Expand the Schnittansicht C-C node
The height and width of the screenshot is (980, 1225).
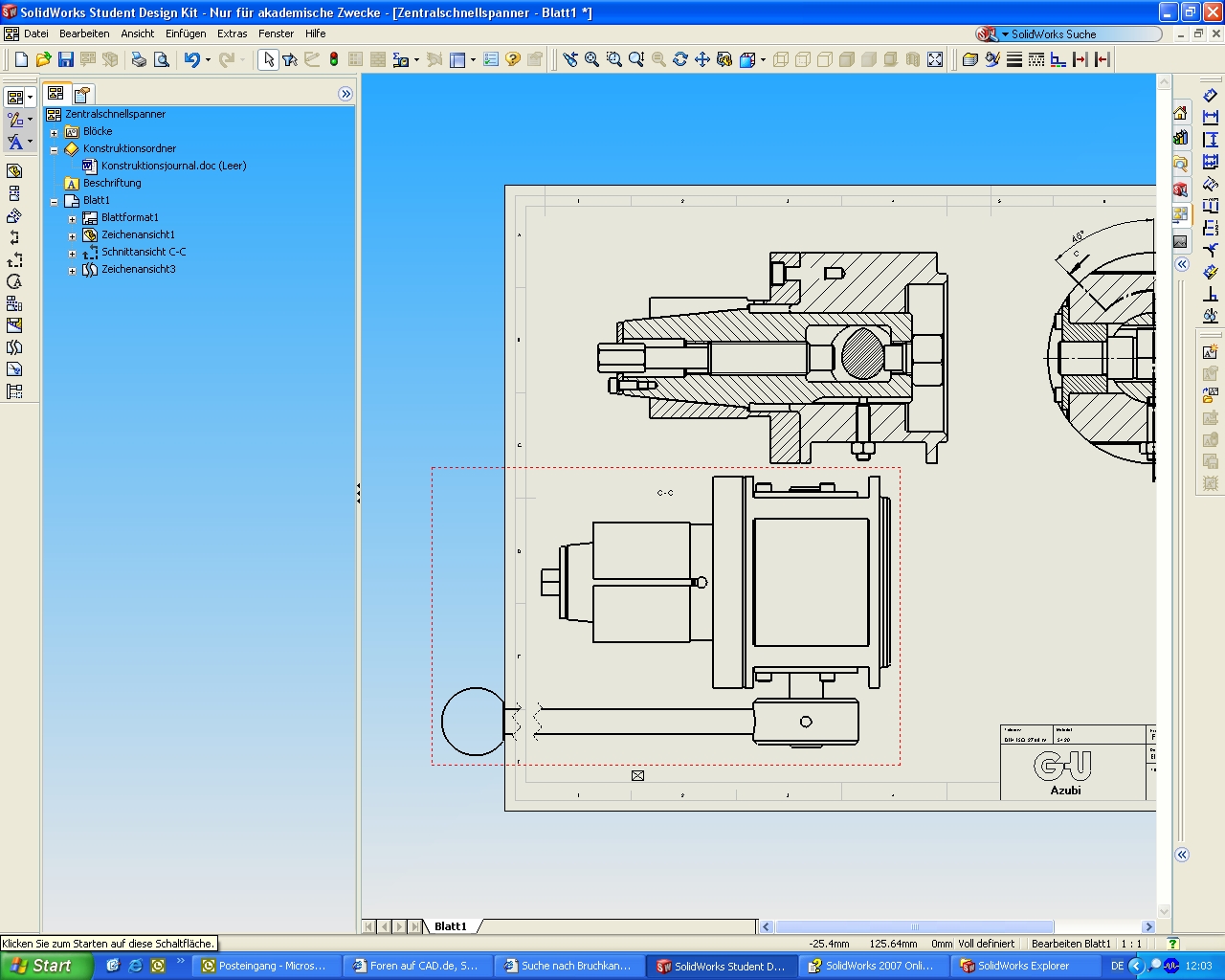(x=73, y=253)
